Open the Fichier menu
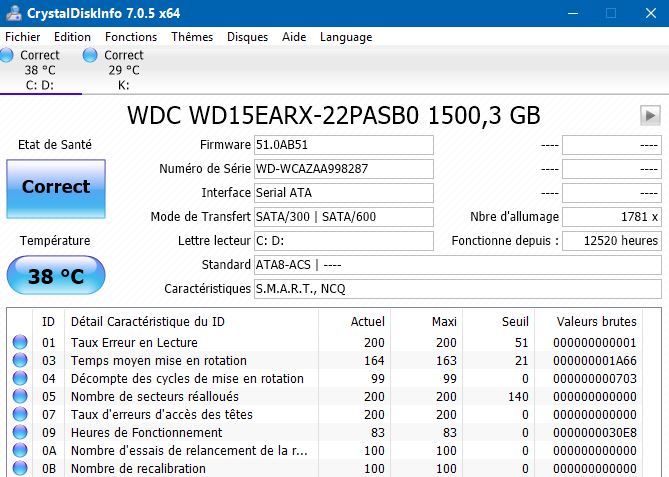Screen dimensions: 669x477 tap(23, 37)
